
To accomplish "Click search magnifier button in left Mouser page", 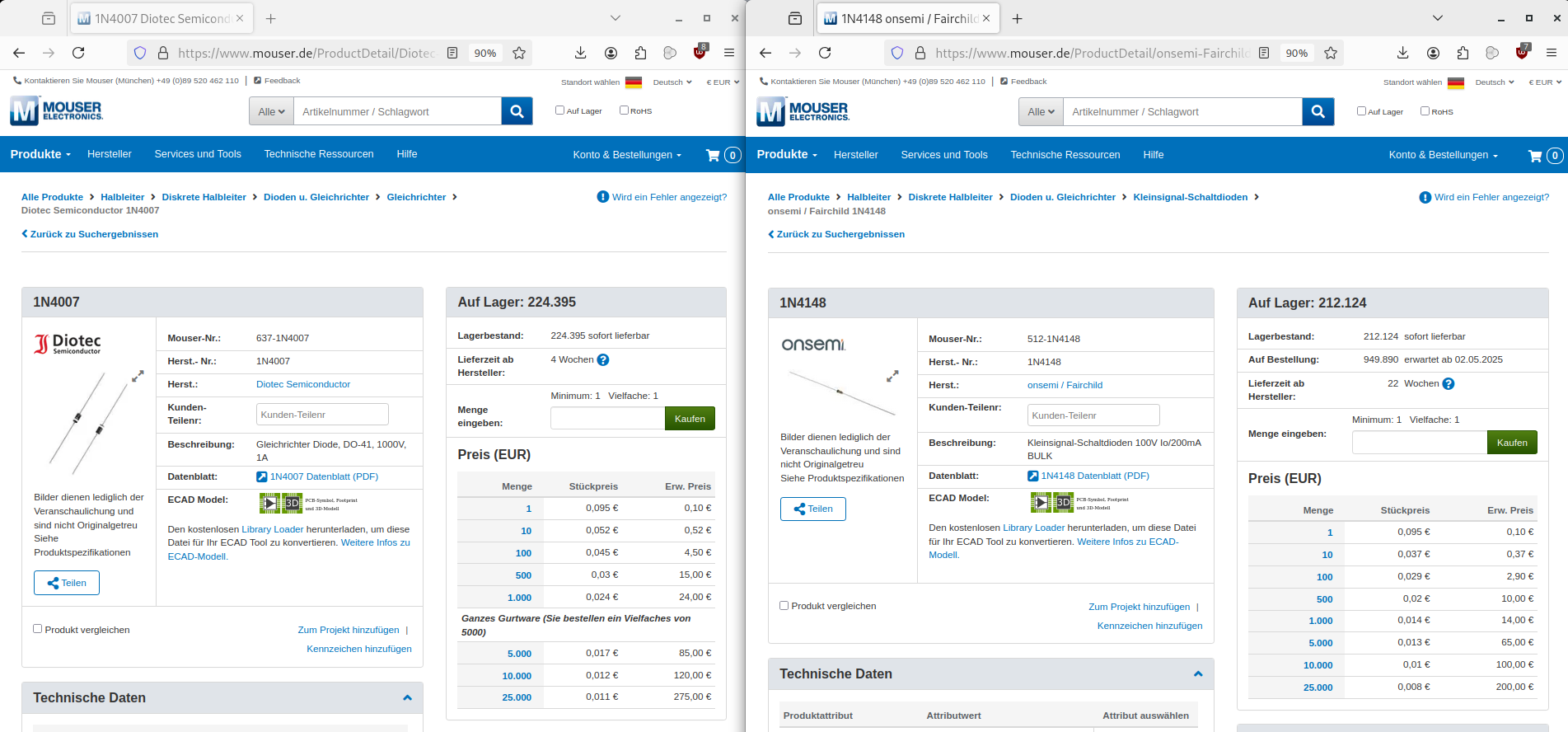I will [517, 111].
